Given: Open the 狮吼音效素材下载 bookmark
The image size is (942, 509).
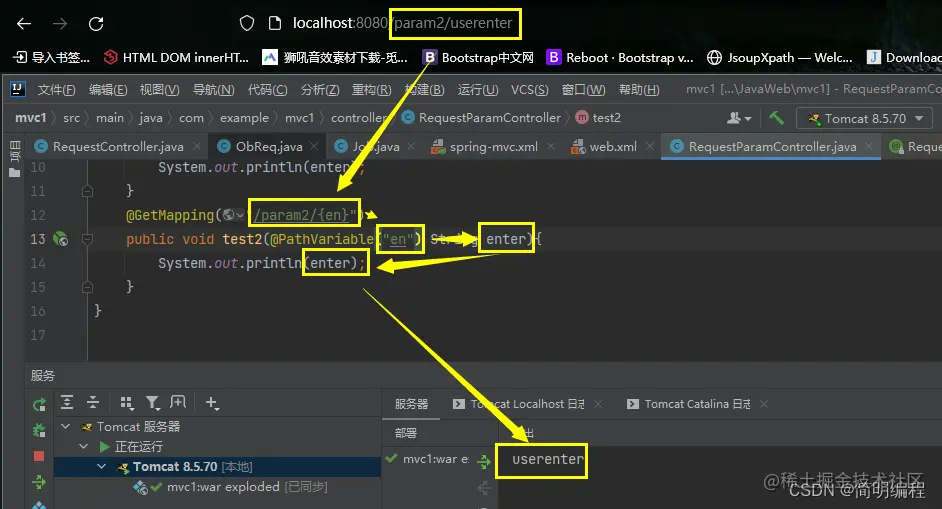Looking at the screenshot, I should [335, 57].
